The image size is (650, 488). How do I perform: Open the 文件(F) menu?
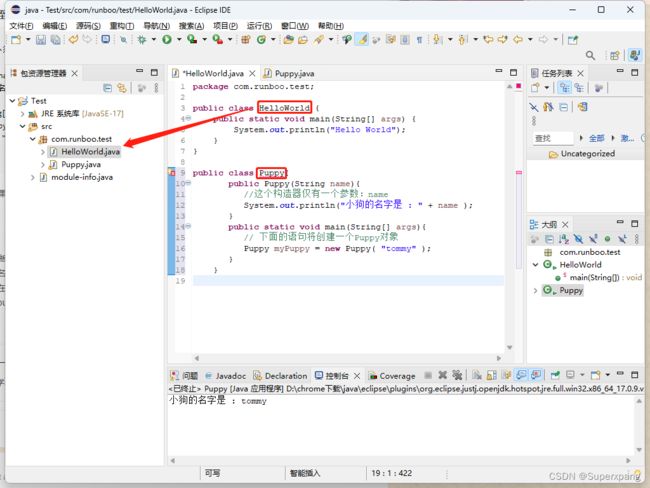(x=21, y=26)
